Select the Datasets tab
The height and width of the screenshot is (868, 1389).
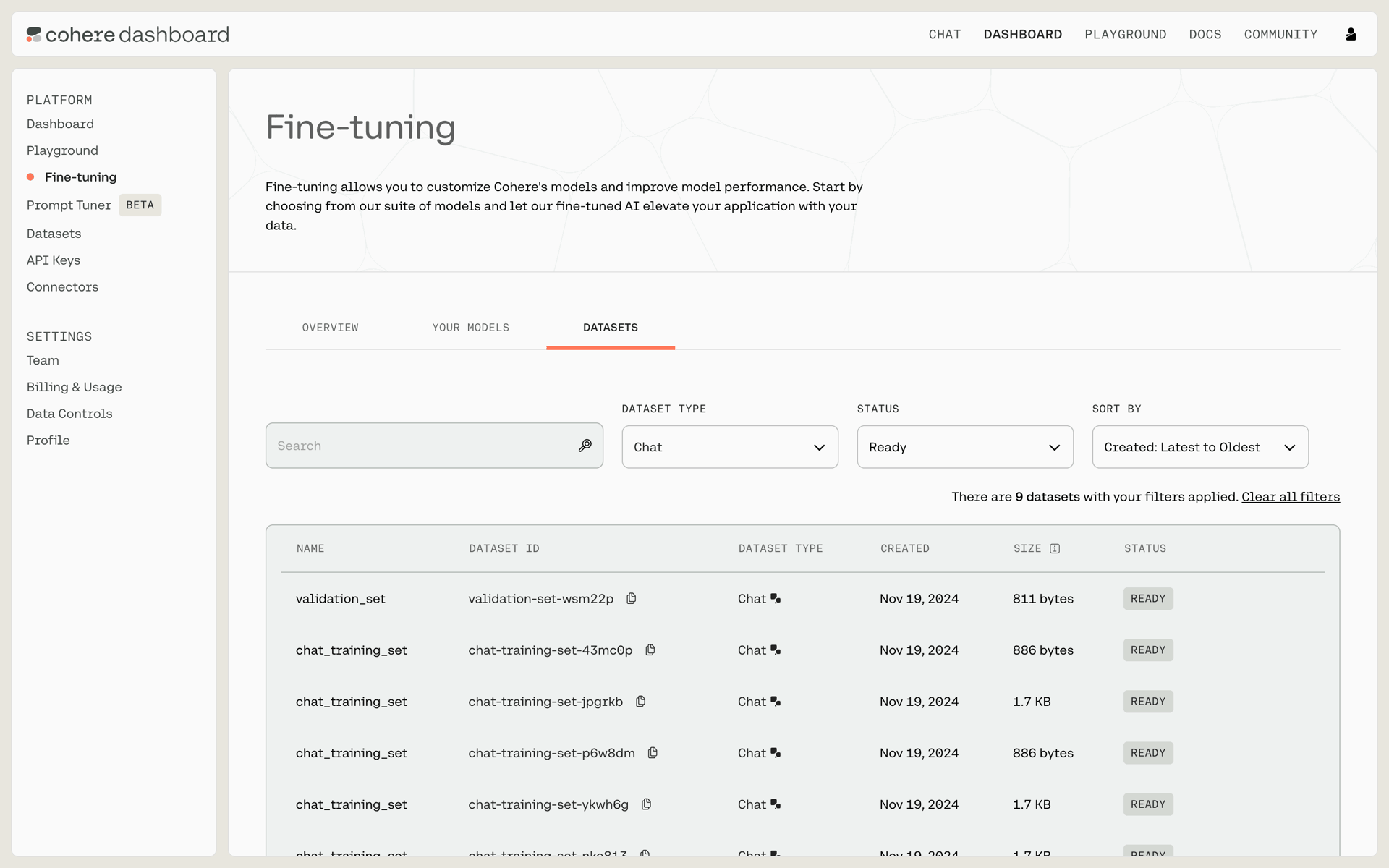(611, 328)
